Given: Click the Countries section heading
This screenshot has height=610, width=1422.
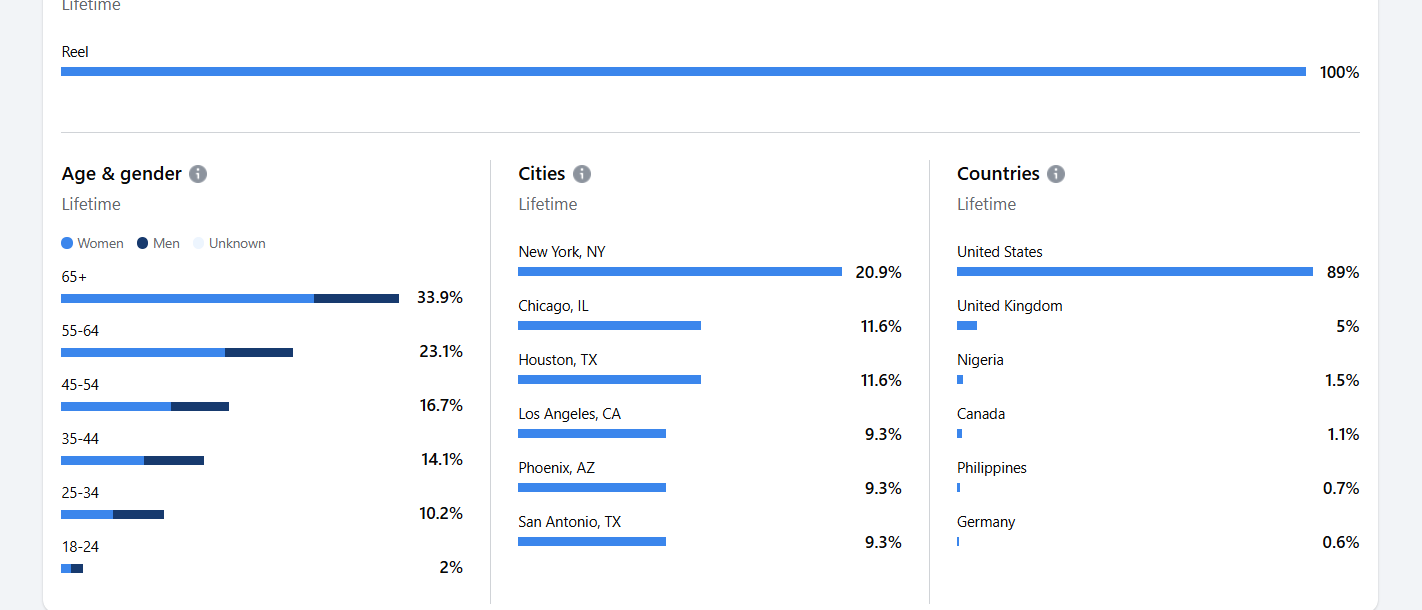Looking at the screenshot, I should click(998, 174).
